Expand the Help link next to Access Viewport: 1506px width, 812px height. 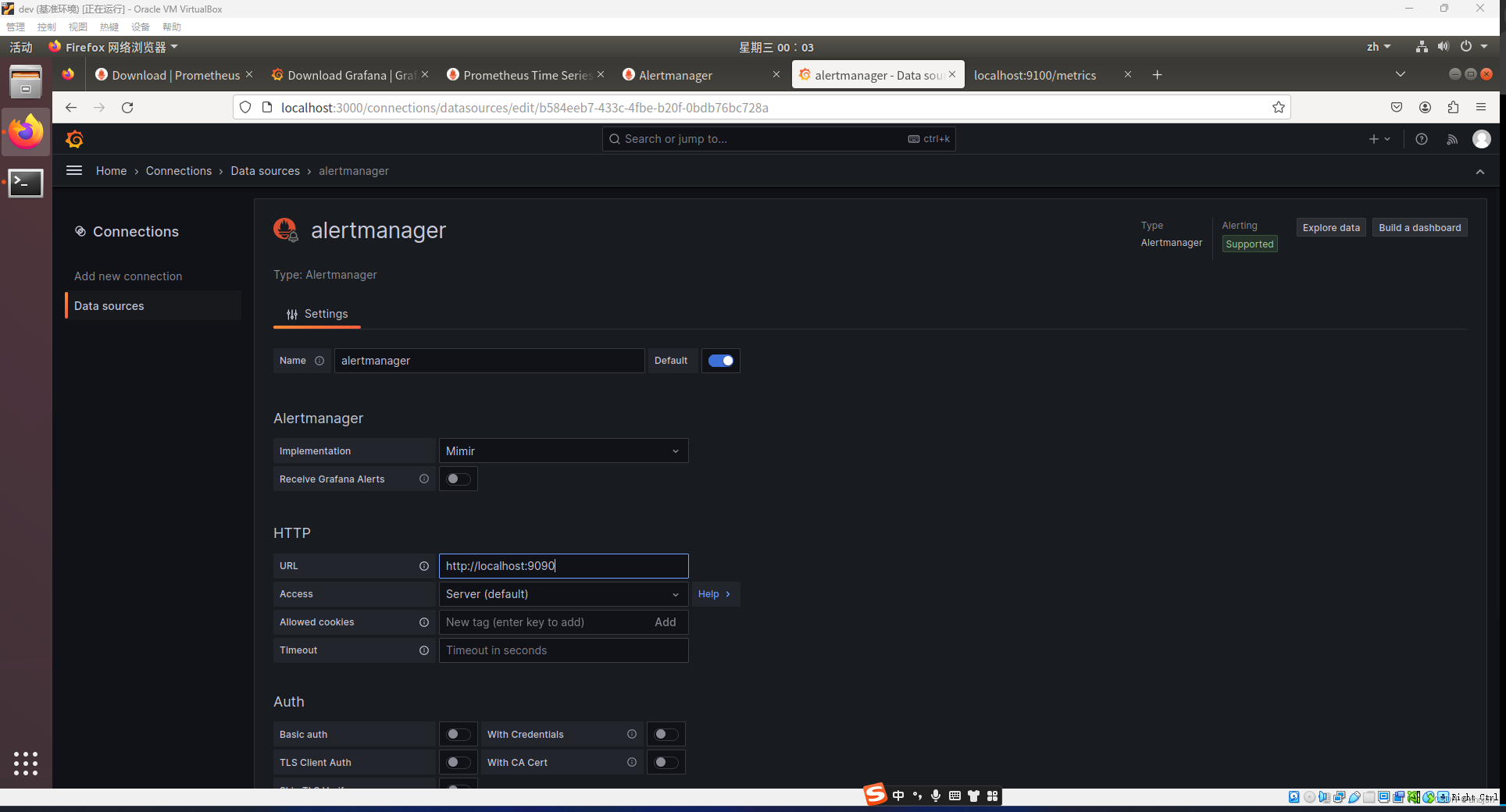(x=715, y=594)
